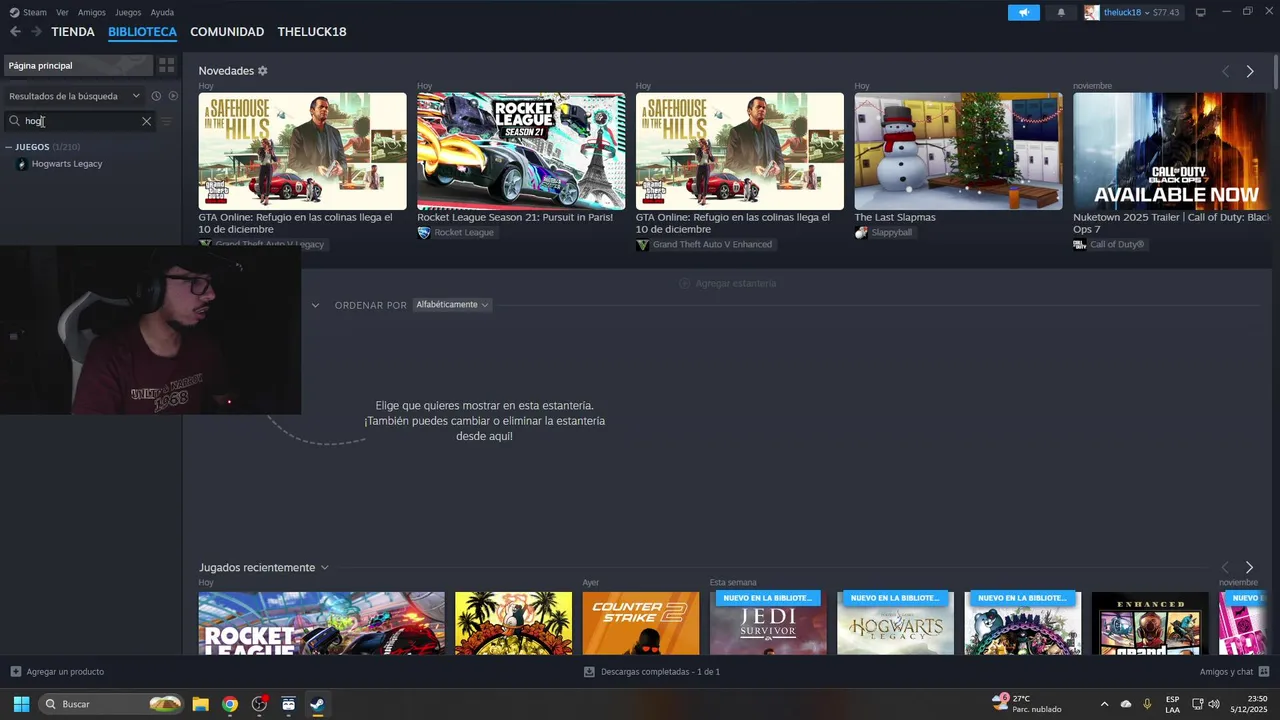Open Rocket League recent game cover
Viewport: 1280px width, 720px height.
click(x=321, y=623)
